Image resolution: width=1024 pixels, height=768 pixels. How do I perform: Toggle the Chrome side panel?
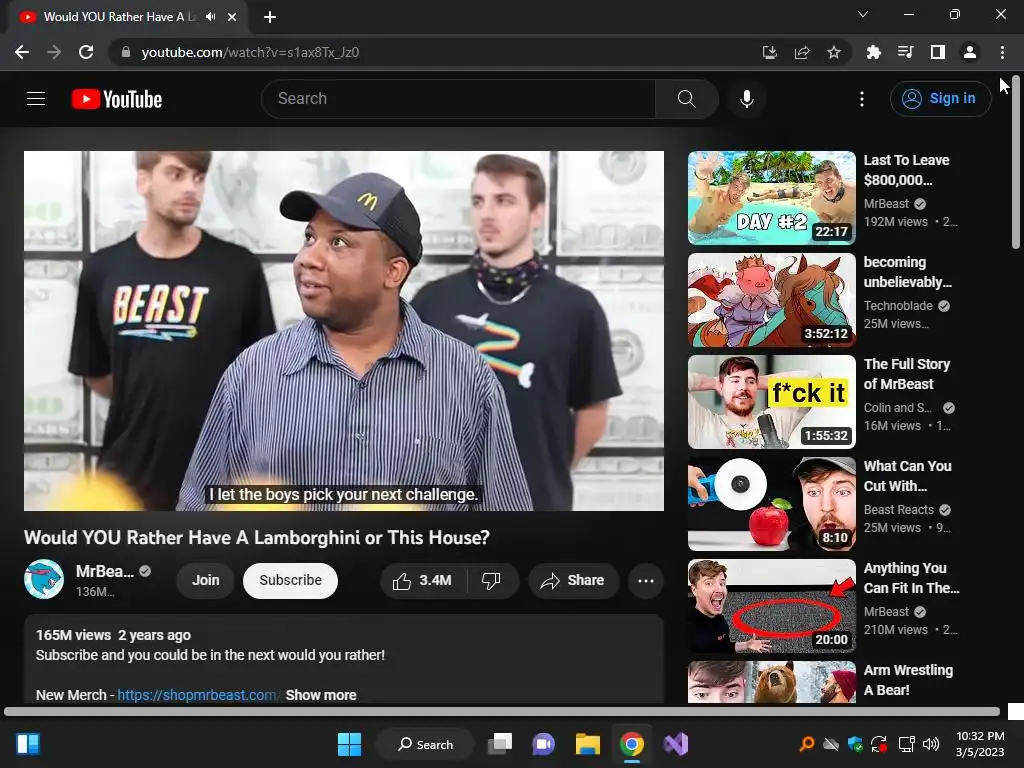tap(937, 52)
